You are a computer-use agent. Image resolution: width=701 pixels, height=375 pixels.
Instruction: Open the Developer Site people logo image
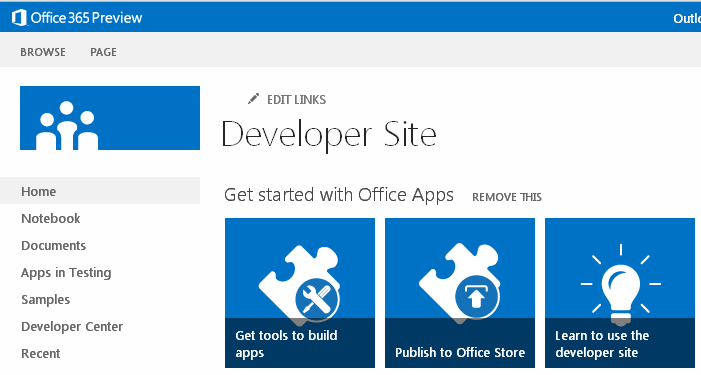110,118
